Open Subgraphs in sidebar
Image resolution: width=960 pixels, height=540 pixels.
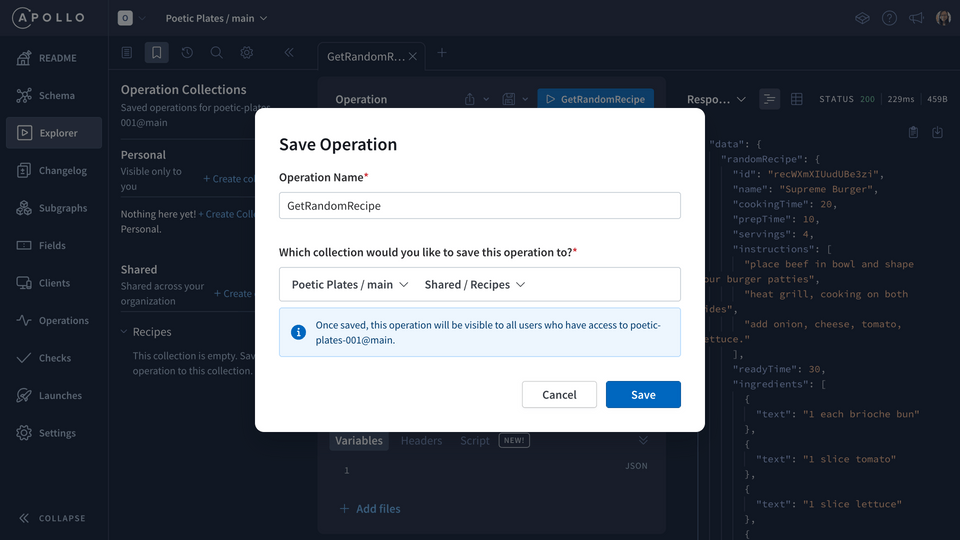coord(54,208)
